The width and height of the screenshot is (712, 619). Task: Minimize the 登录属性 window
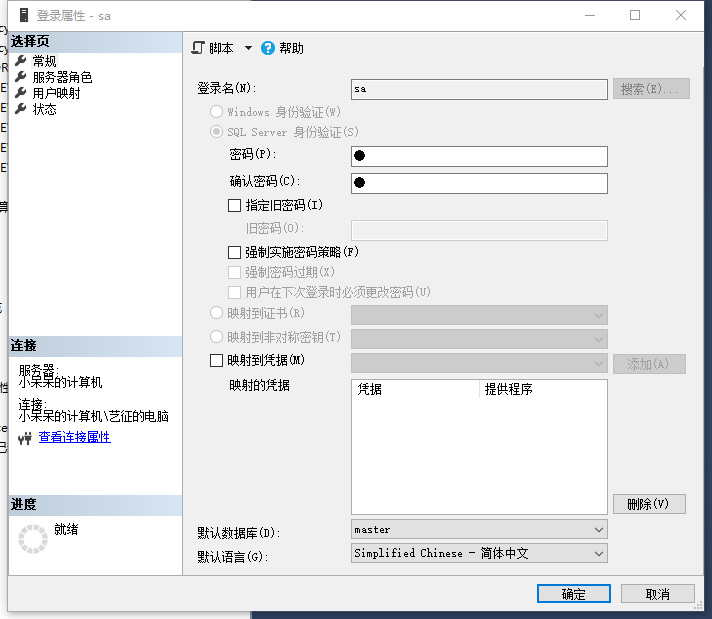(590, 15)
